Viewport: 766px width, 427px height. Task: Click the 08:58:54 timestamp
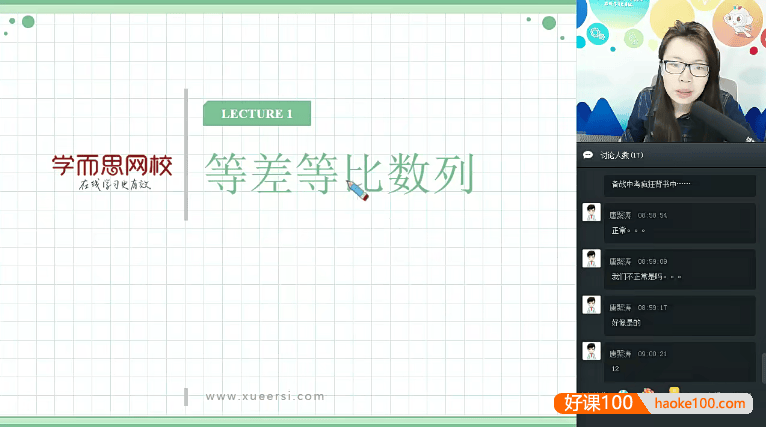click(x=652, y=215)
